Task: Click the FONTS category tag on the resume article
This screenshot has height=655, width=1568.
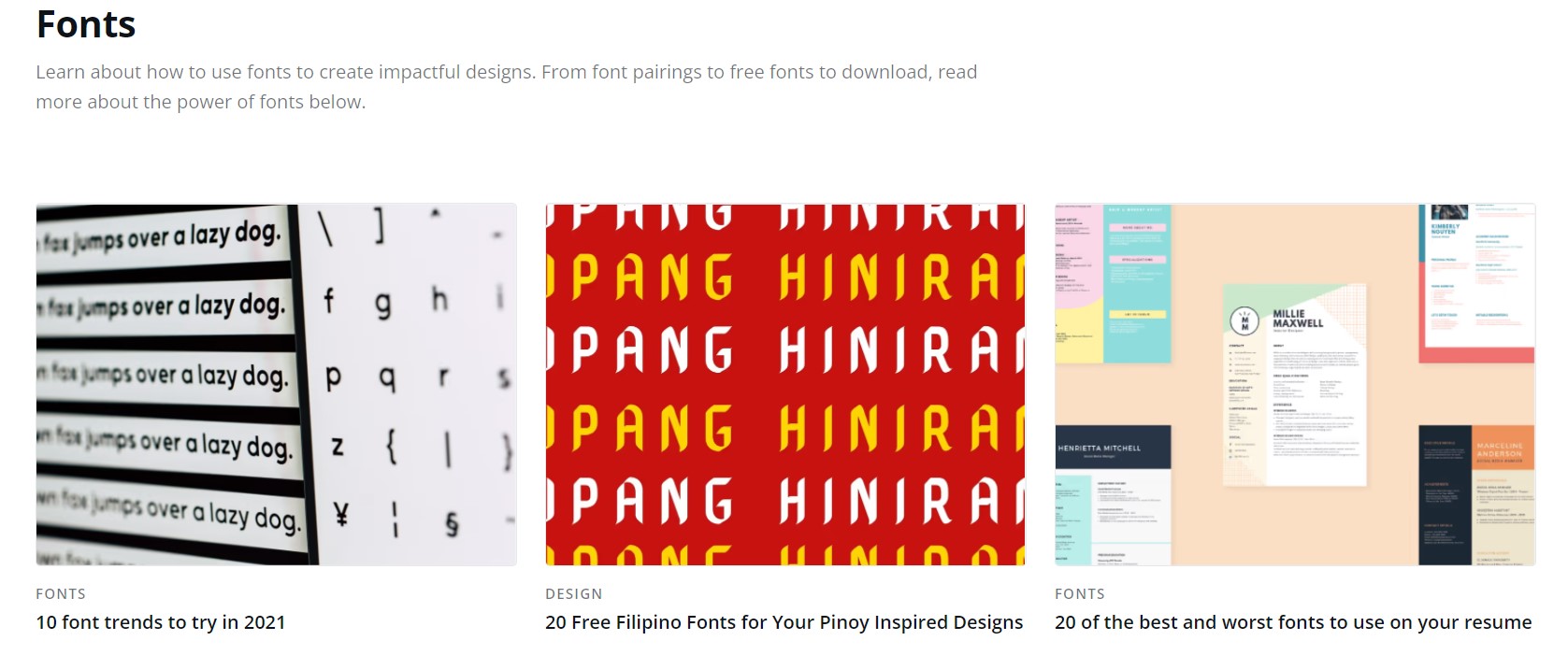Action: point(1079,593)
